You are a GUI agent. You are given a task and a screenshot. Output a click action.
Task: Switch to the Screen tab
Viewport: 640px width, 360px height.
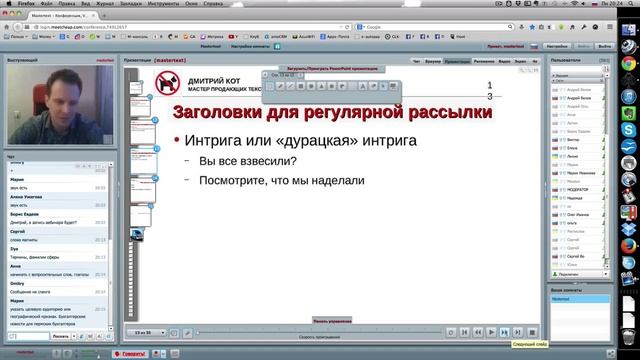point(520,61)
